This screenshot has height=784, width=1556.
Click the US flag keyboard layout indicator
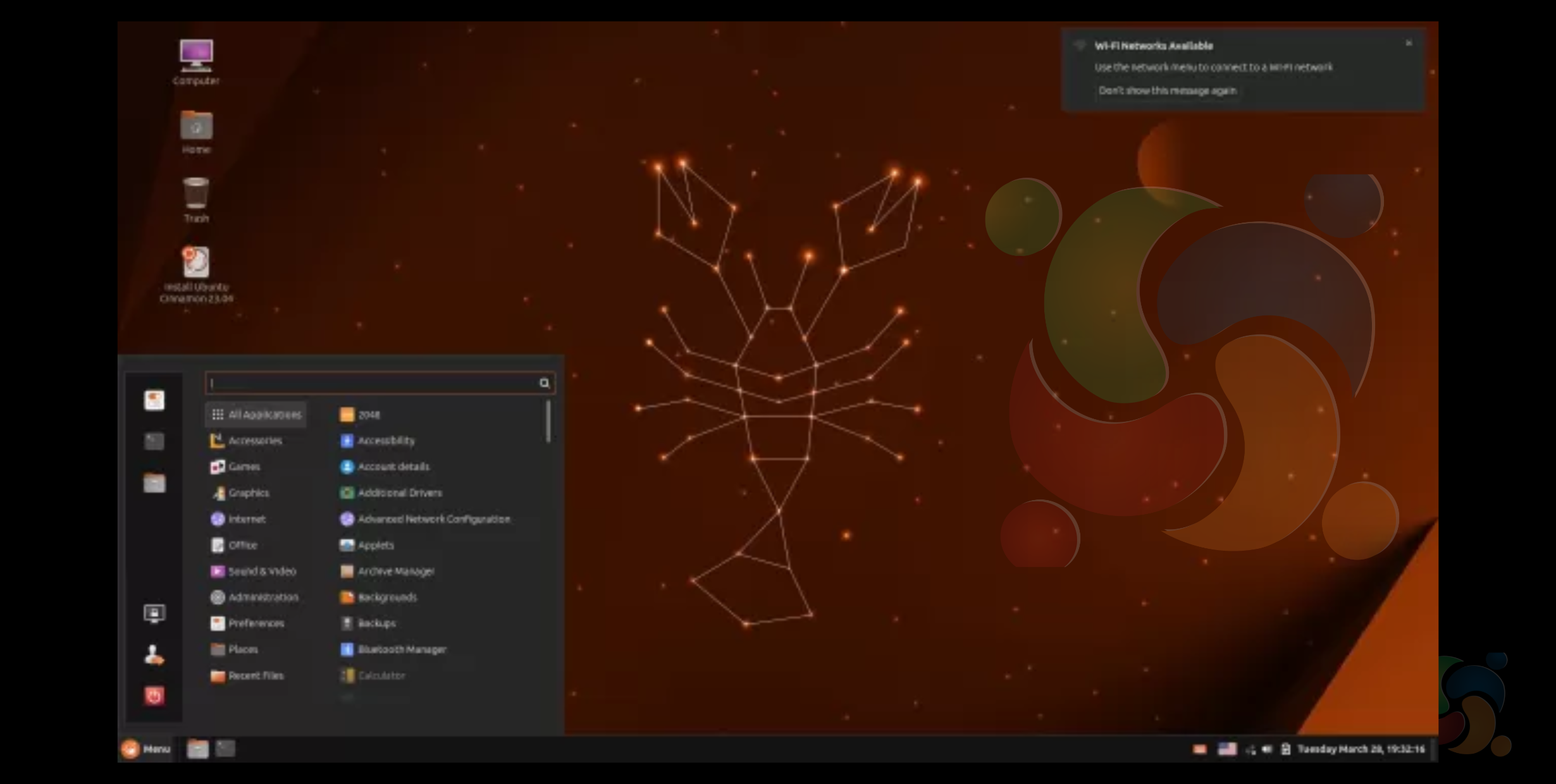click(x=1227, y=749)
